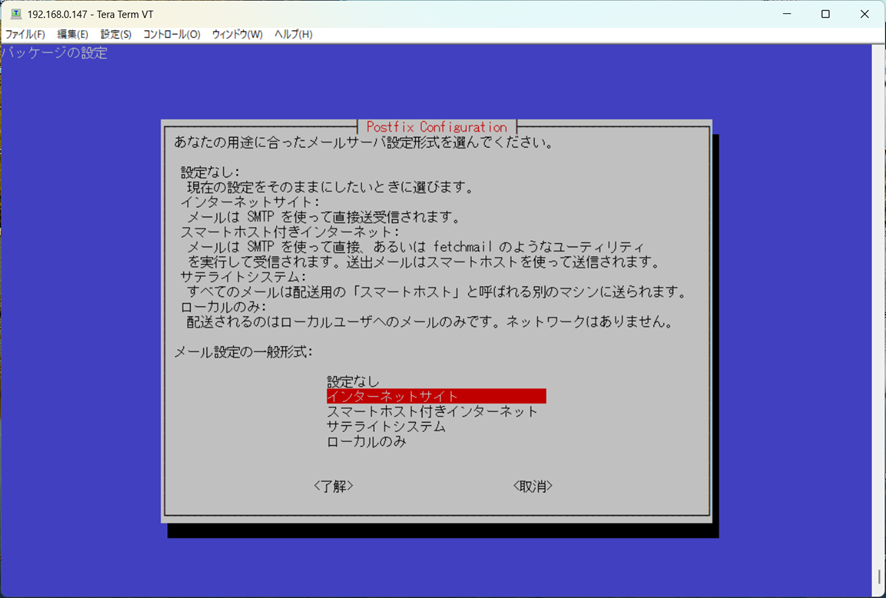Click the terminal vertical scrollbar

[879, 320]
